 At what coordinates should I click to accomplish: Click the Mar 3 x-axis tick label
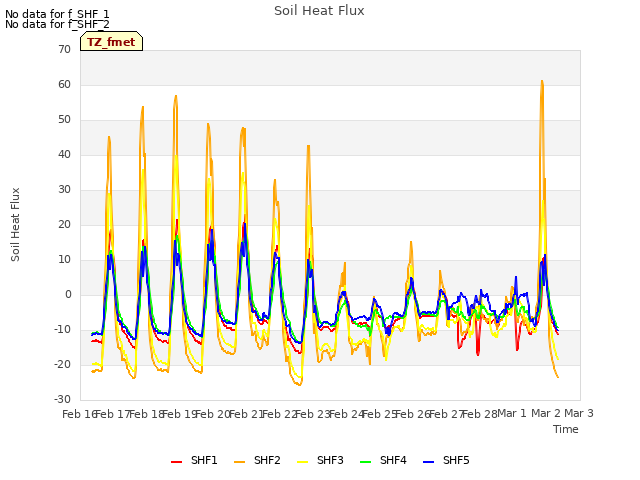579,413
